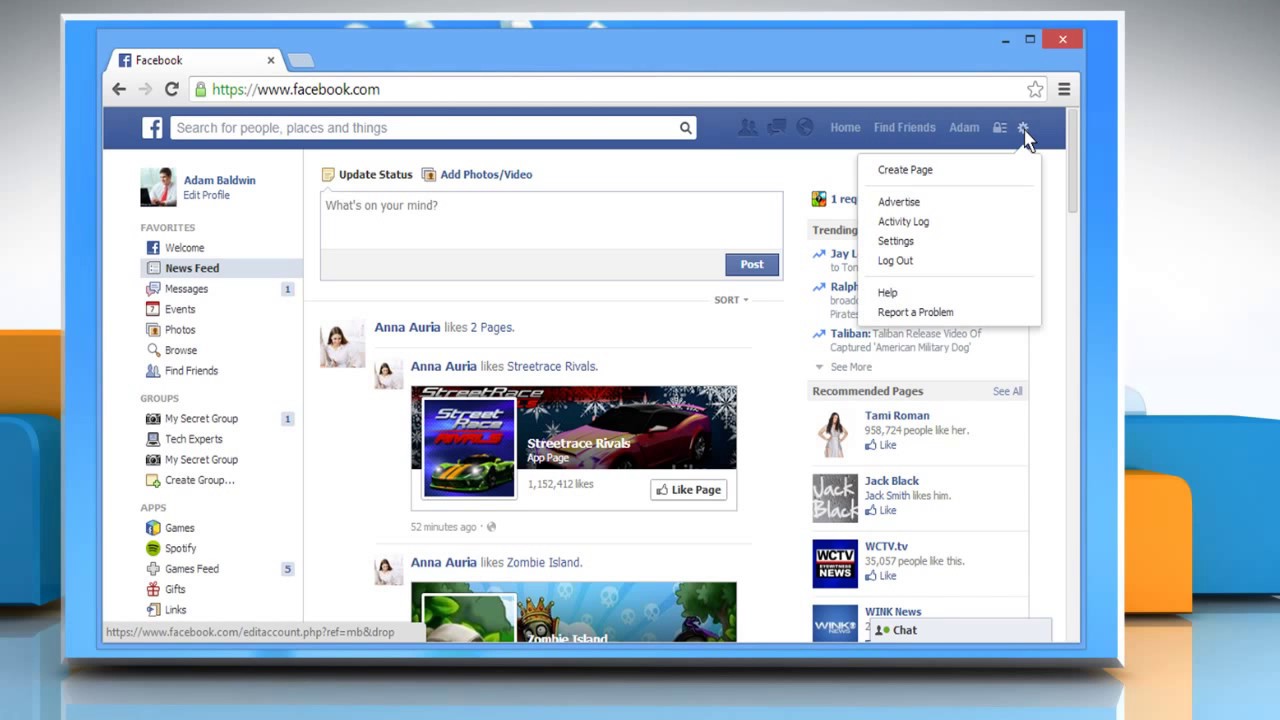Open a new browser tab

click(301, 61)
